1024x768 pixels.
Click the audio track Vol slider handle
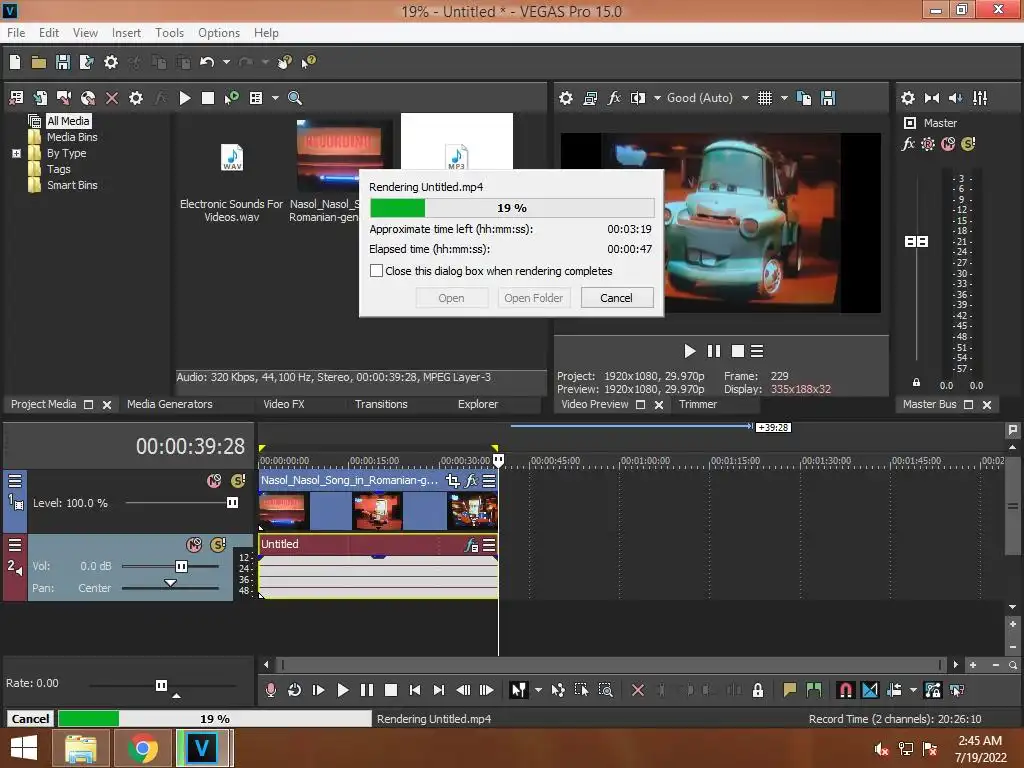(x=182, y=566)
